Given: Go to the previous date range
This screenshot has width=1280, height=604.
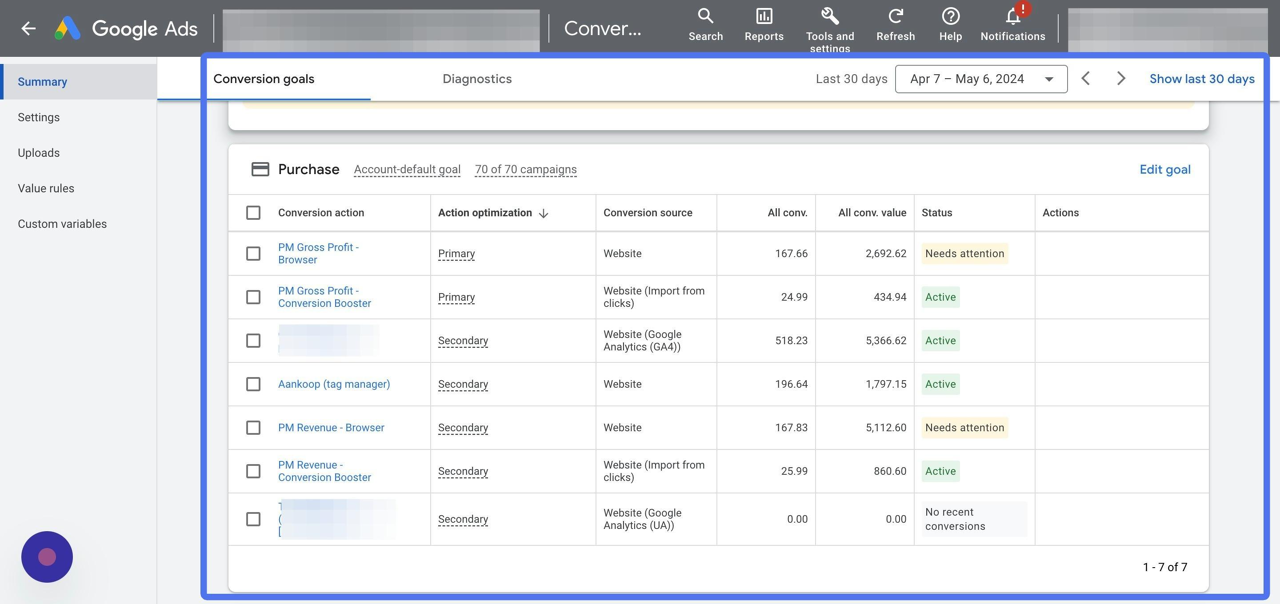Looking at the screenshot, I should click(x=1086, y=79).
